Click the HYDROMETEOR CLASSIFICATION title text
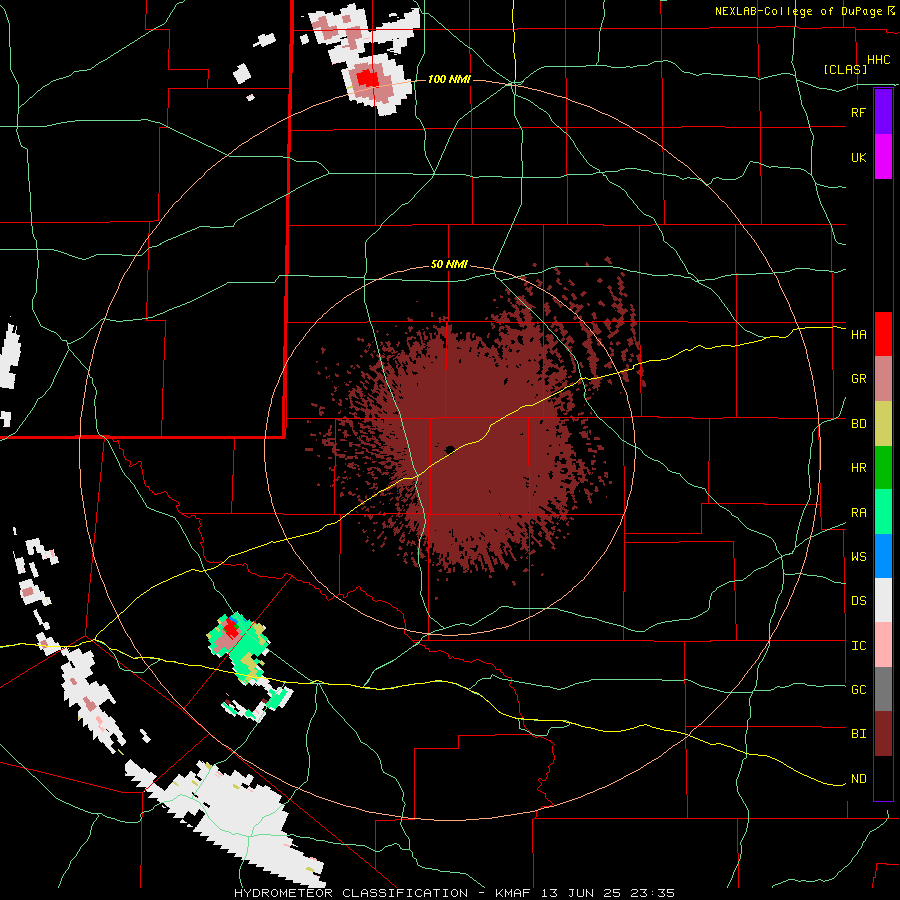 click(x=351, y=893)
